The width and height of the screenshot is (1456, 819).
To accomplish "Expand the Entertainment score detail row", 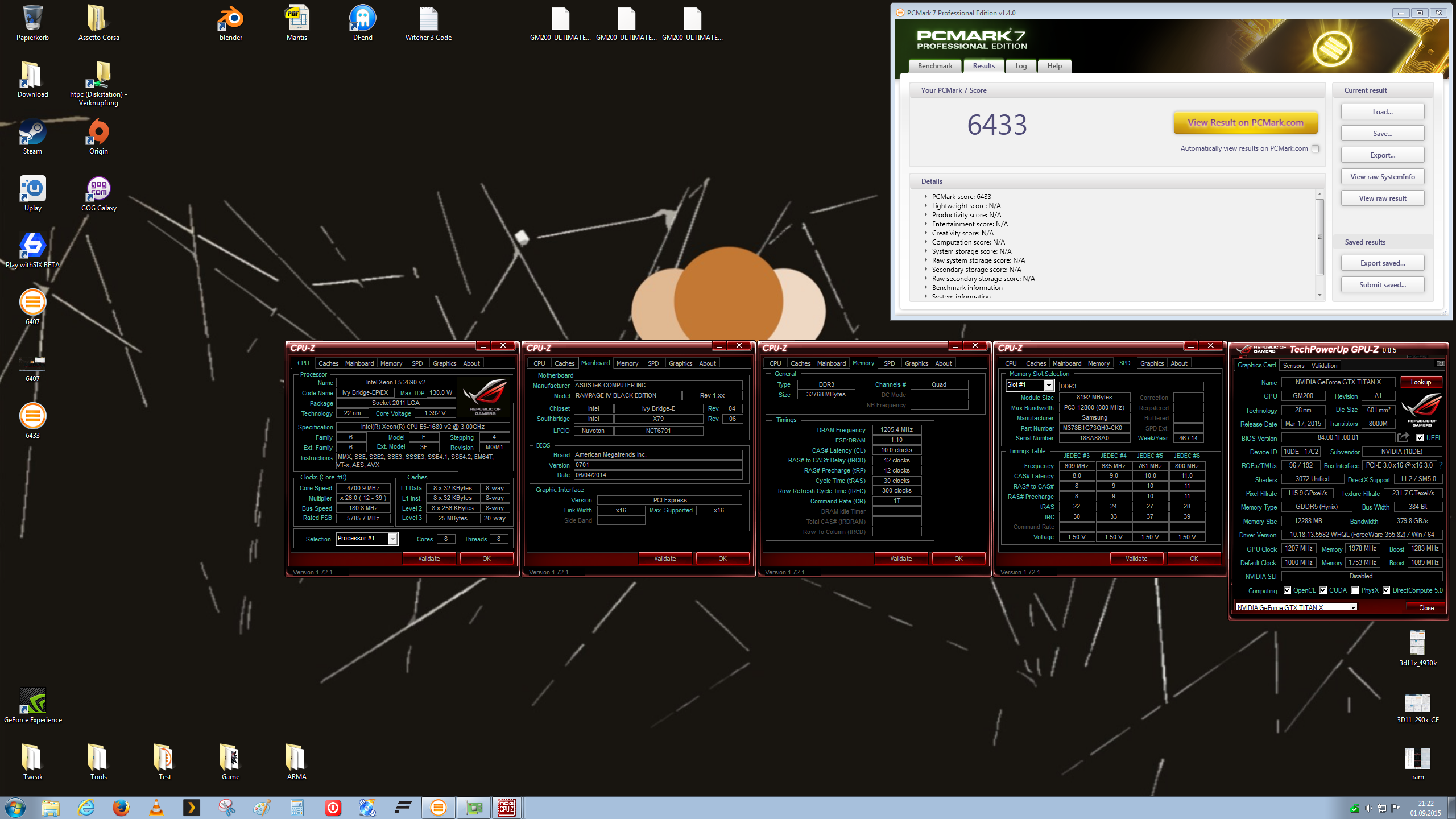I will (926, 224).
